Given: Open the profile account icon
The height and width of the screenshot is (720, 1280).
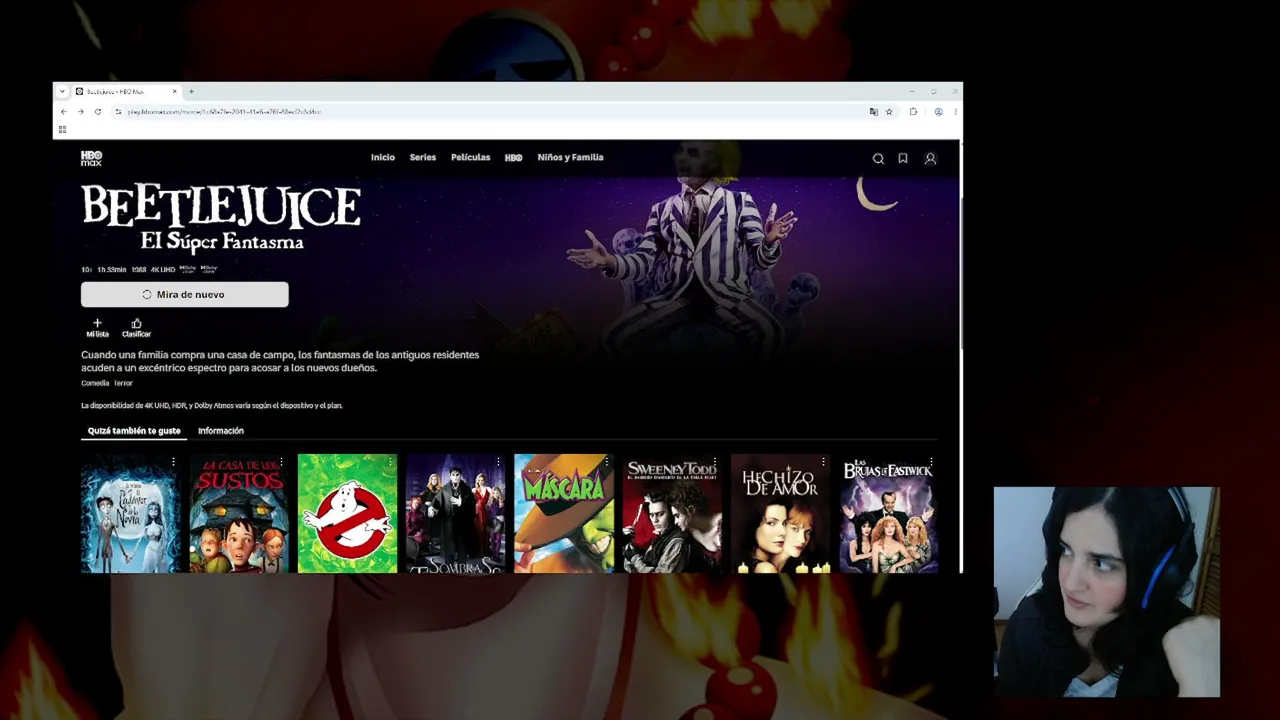Looking at the screenshot, I should click(930, 158).
